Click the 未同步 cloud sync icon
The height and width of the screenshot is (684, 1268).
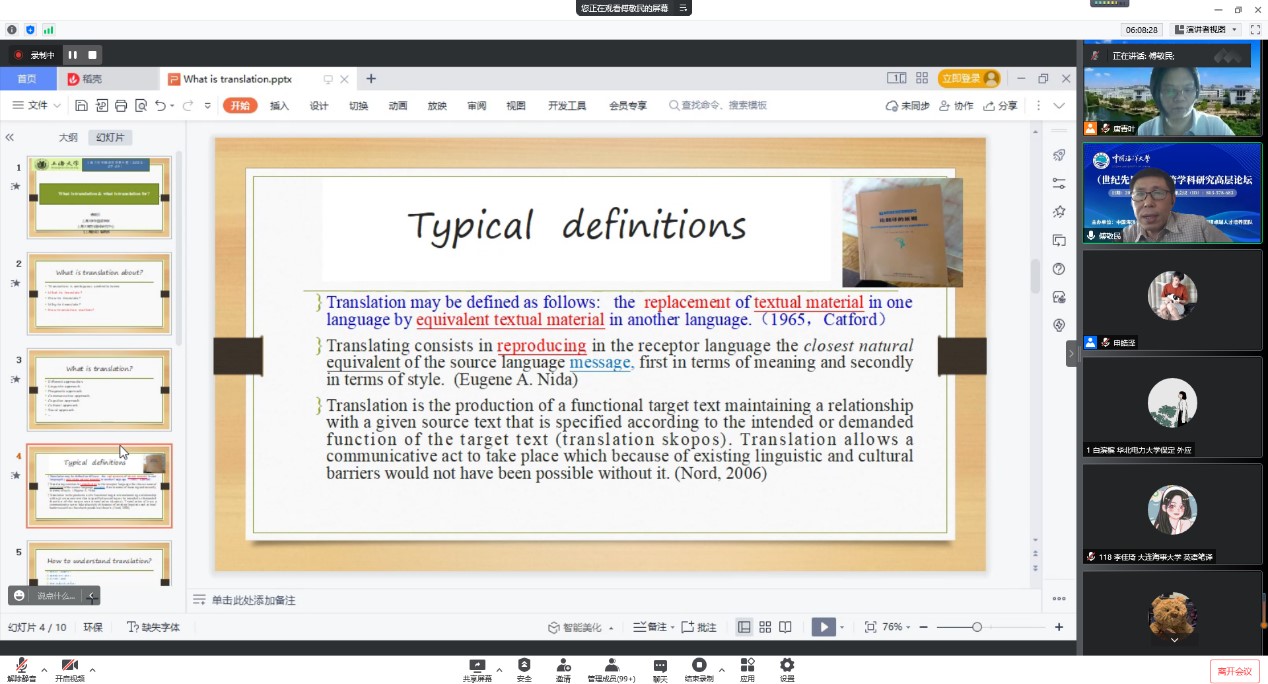[x=908, y=106]
